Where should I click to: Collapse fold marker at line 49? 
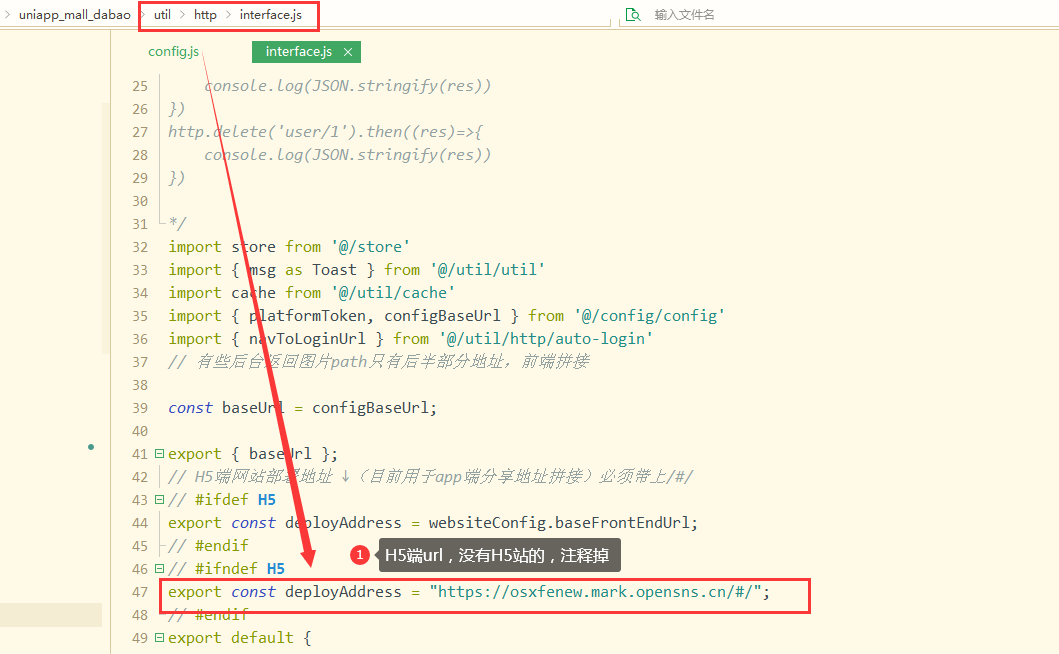[159, 637]
